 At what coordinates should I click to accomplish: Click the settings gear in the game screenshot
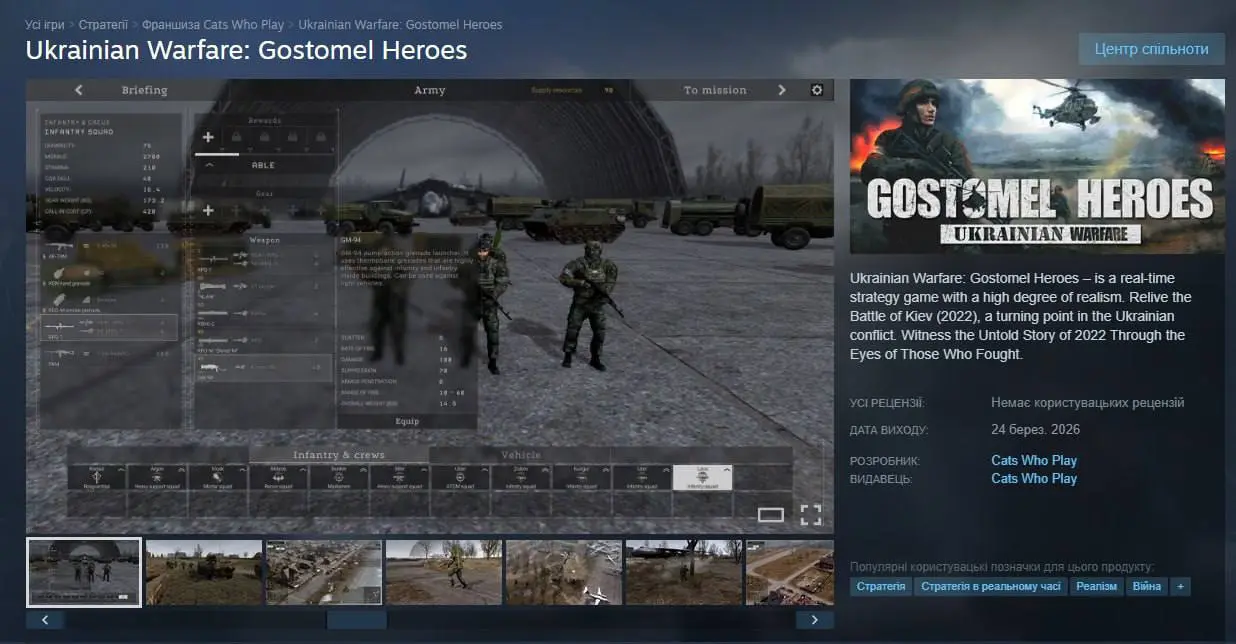817,90
